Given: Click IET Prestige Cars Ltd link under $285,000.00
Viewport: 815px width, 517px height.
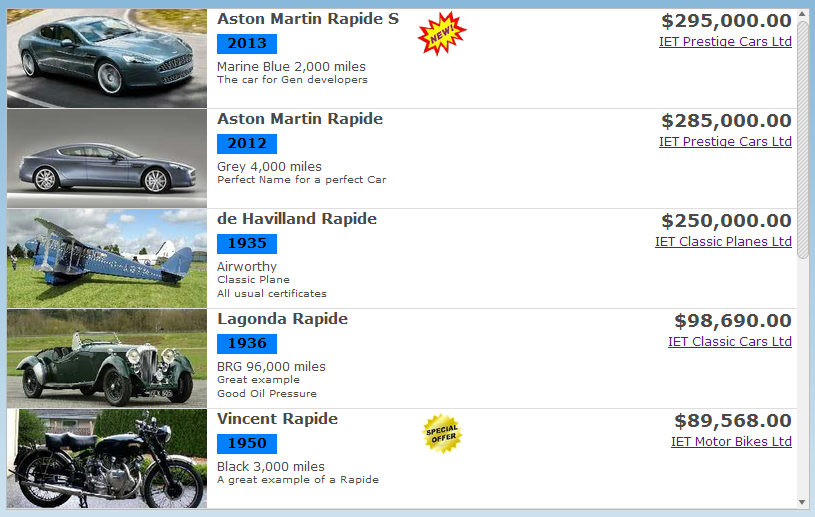Looking at the screenshot, I should [725, 142].
